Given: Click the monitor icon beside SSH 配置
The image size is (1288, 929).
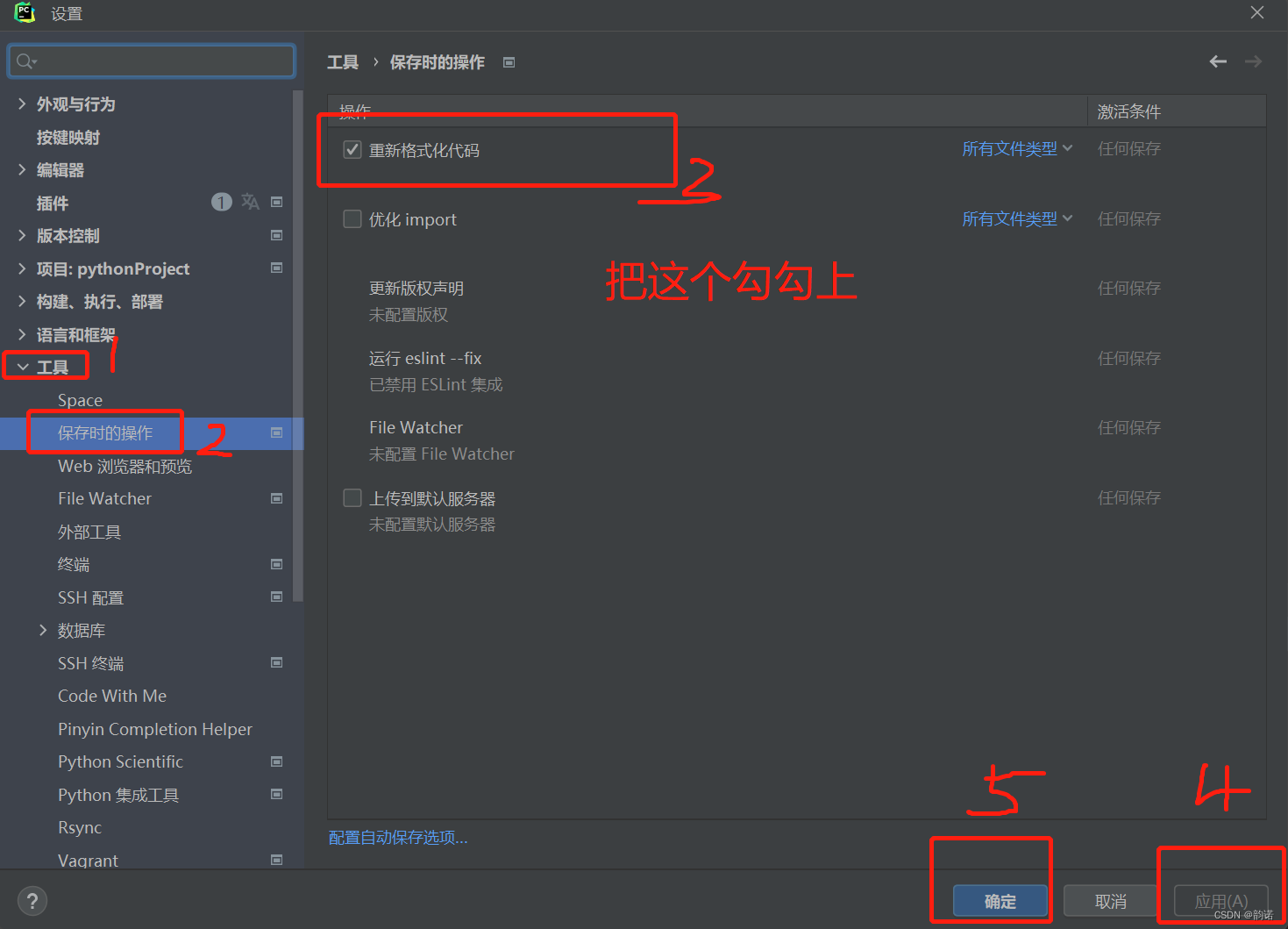Looking at the screenshot, I should (276, 597).
